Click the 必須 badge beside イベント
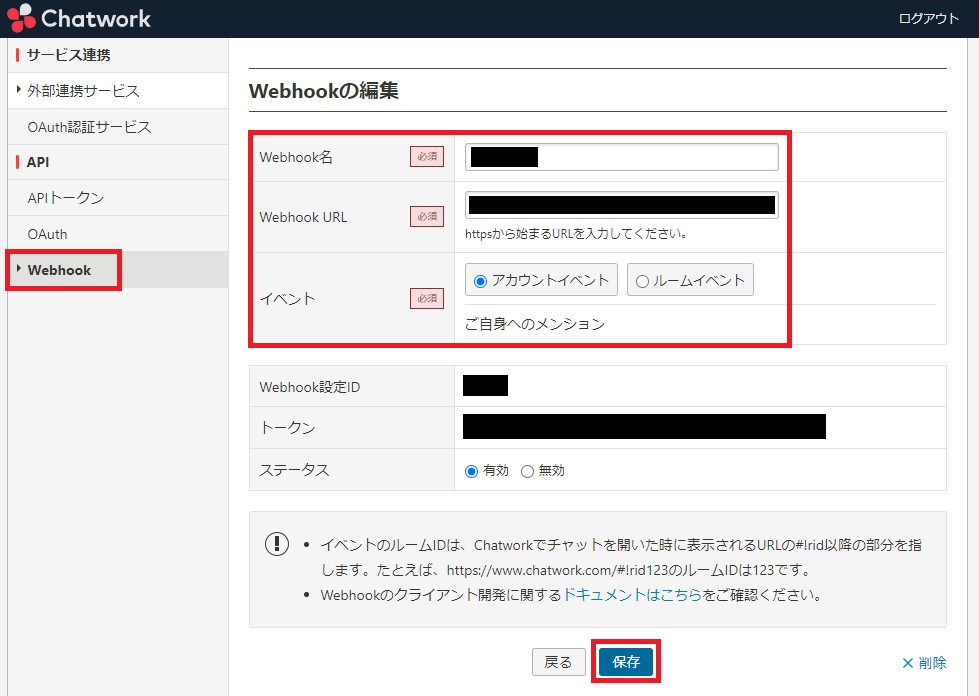979x696 pixels. 426,298
